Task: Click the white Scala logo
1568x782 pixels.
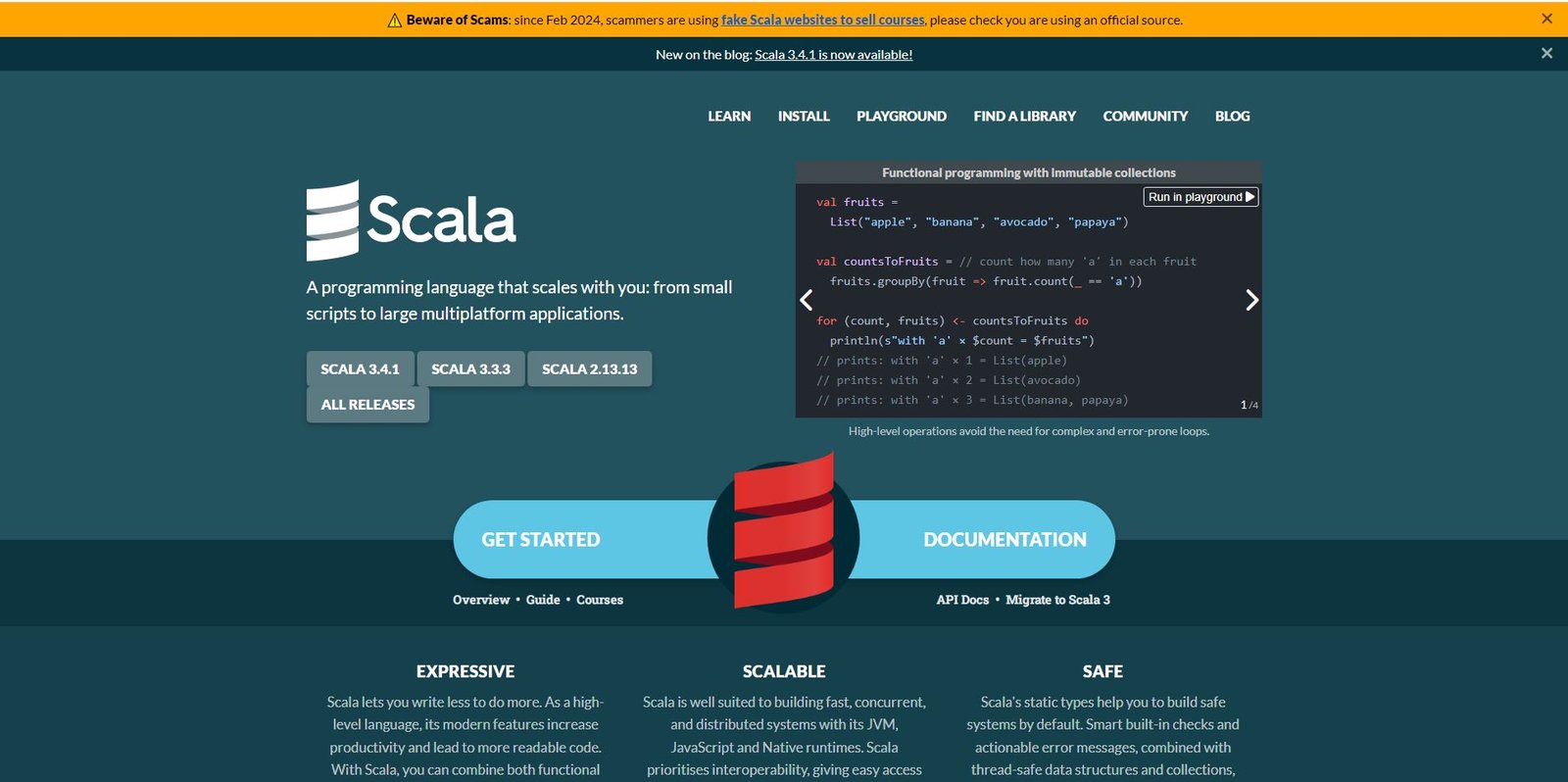Action: pos(411,220)
